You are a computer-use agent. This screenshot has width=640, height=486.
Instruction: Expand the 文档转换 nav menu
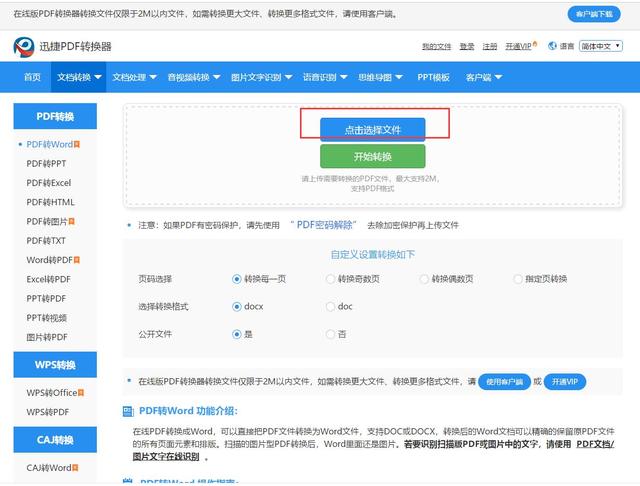point(79,77)
